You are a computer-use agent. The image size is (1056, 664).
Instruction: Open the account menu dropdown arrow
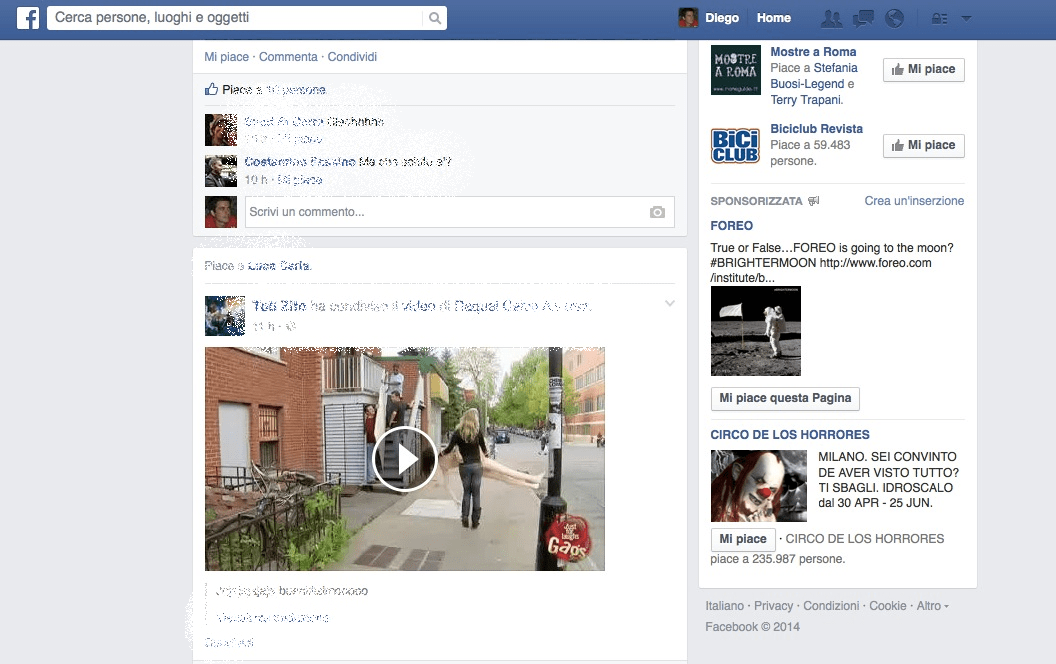click(x=966, y=18)
